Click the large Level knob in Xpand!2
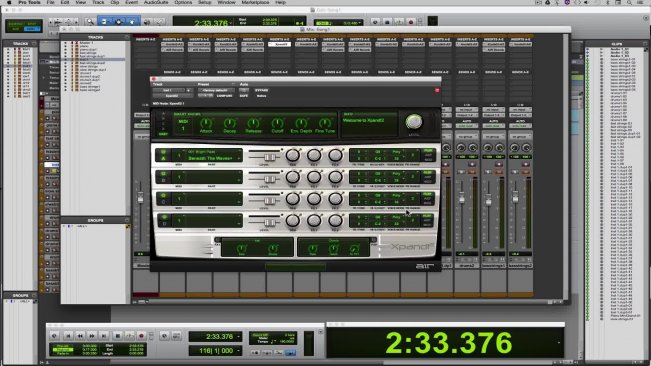The width and height of the screenshot is (651, 366). point(414,122)
